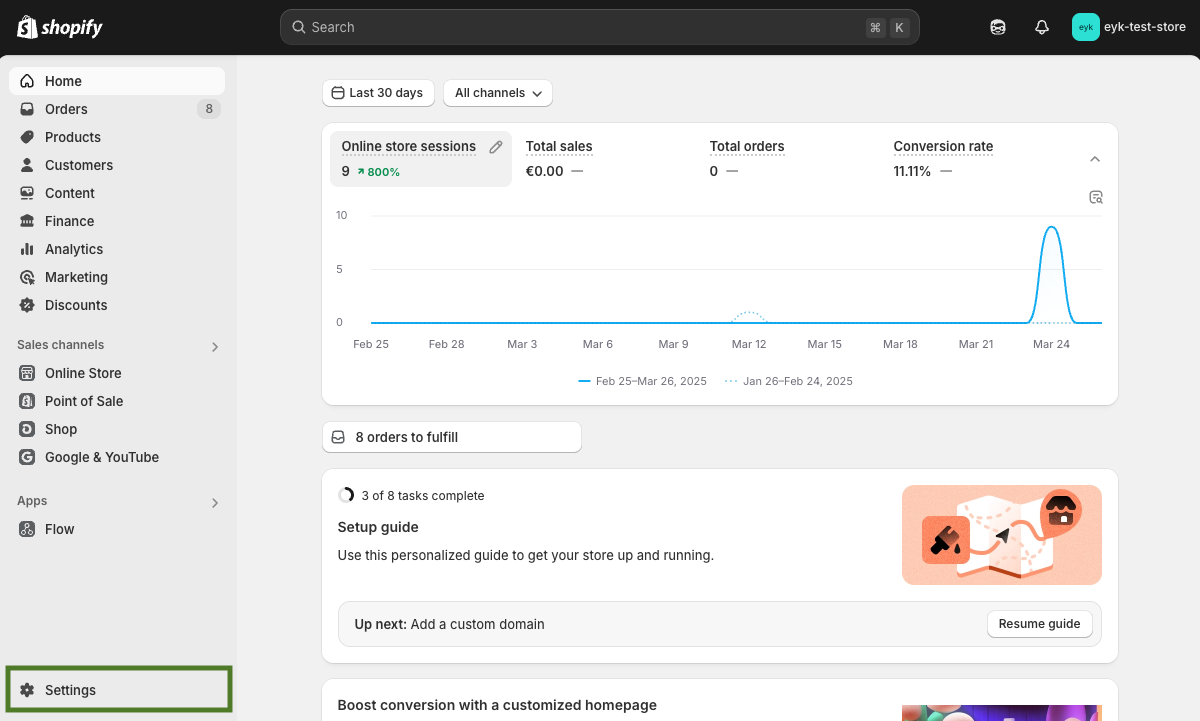This screenshot has width=1200, height=721.
Task: Open the Last 30 days date picker
Action: pos(378,93)
